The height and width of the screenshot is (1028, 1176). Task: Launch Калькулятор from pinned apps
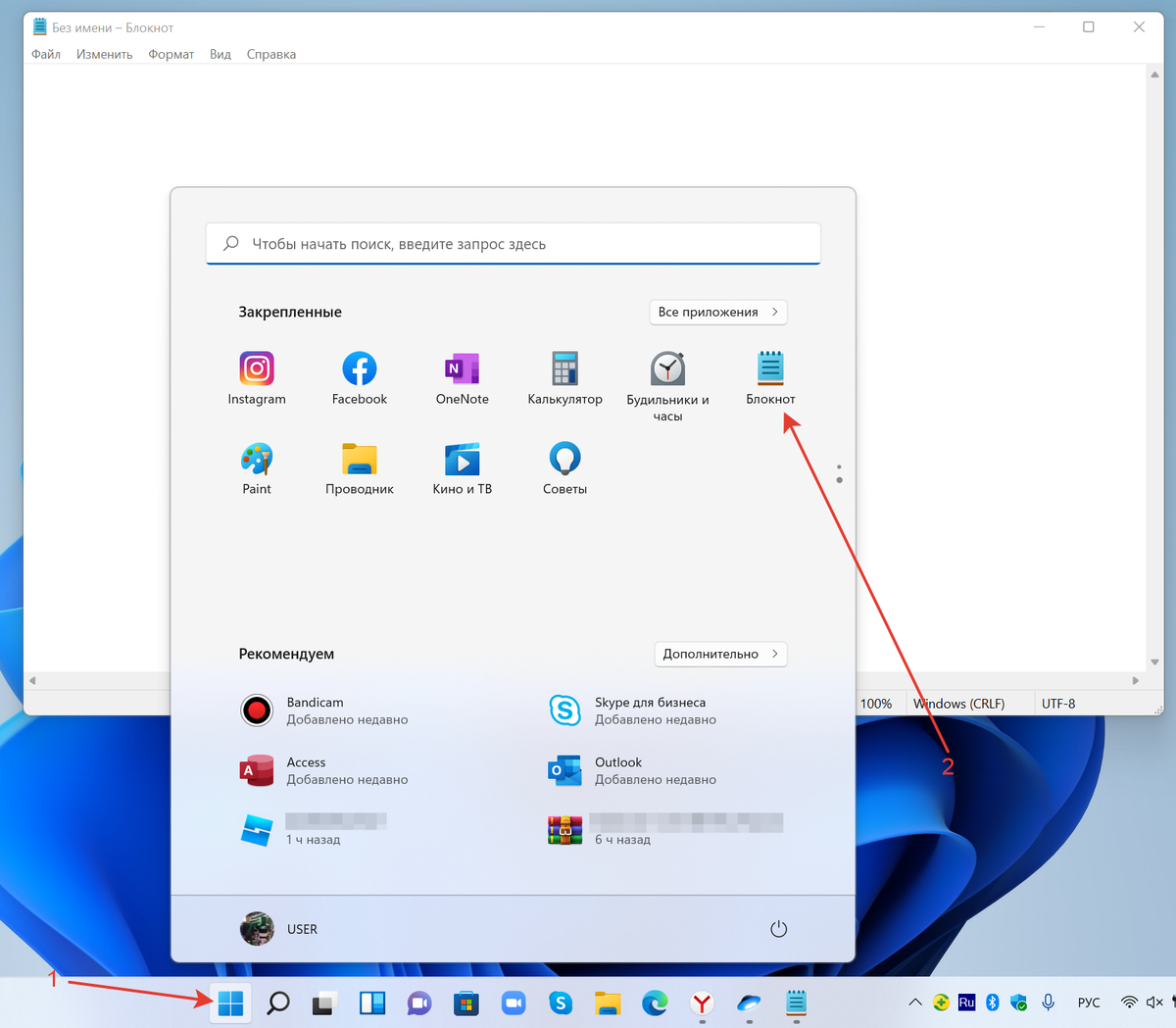[565, 379]
